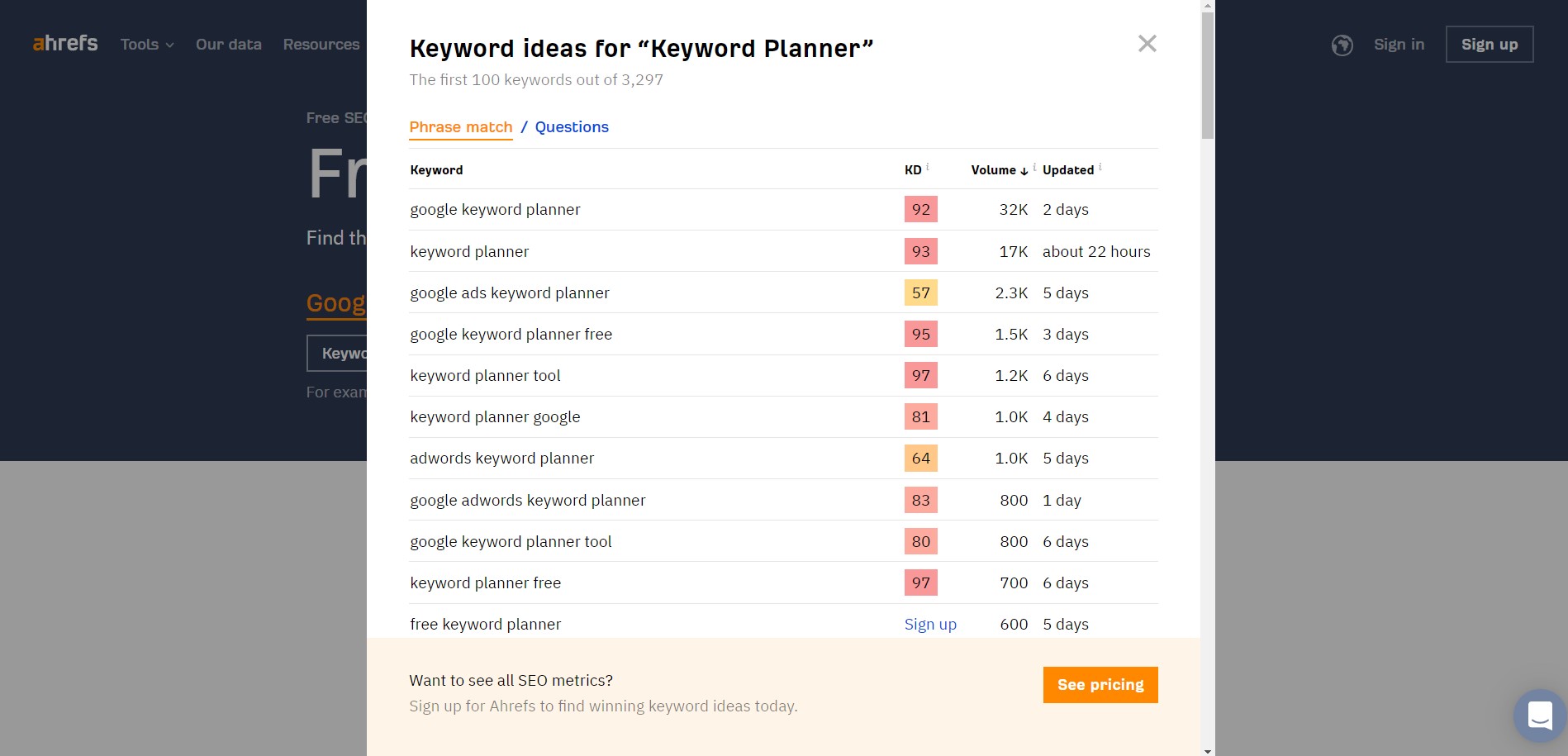Click the KD column header
Viewport: 1568px width, 756px height.
pyautogui.click(x=913, y=170)
